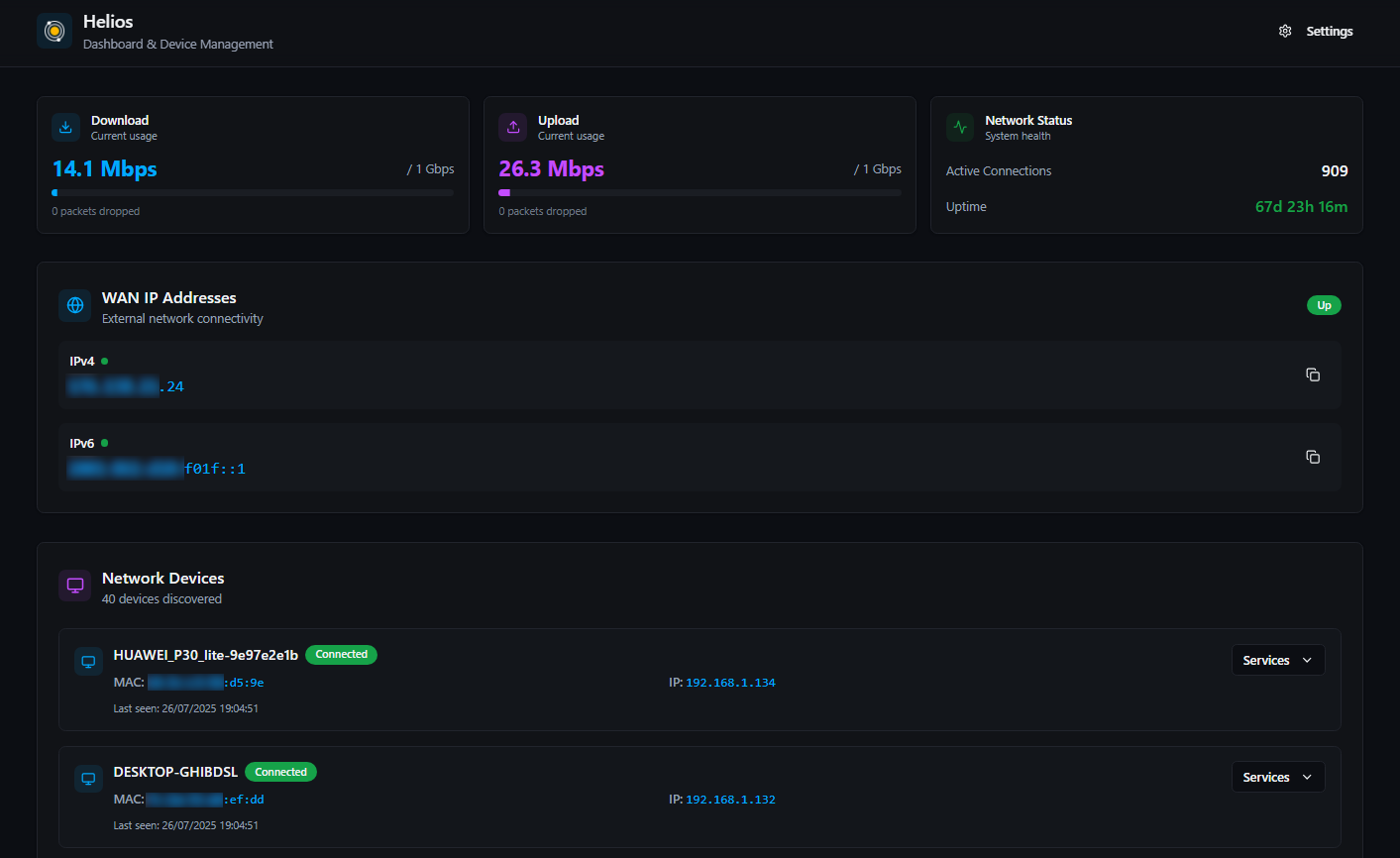Click Connected badge beside HUAWEI_P30_lite-9e97e2e1b

341,655
